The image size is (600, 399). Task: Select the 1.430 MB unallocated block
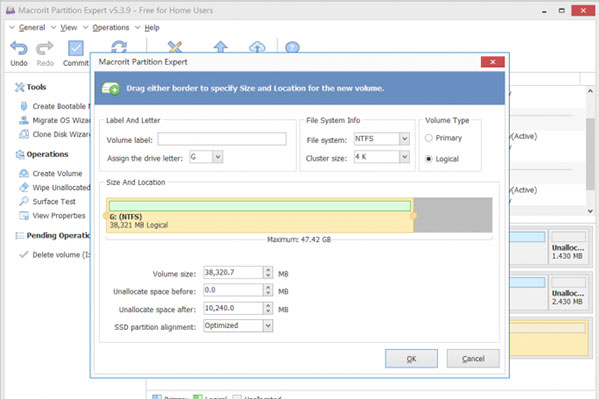[x=568, y=247]
